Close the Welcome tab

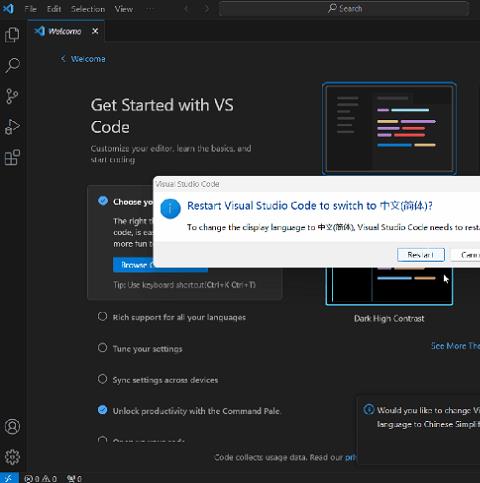point(95,31)
